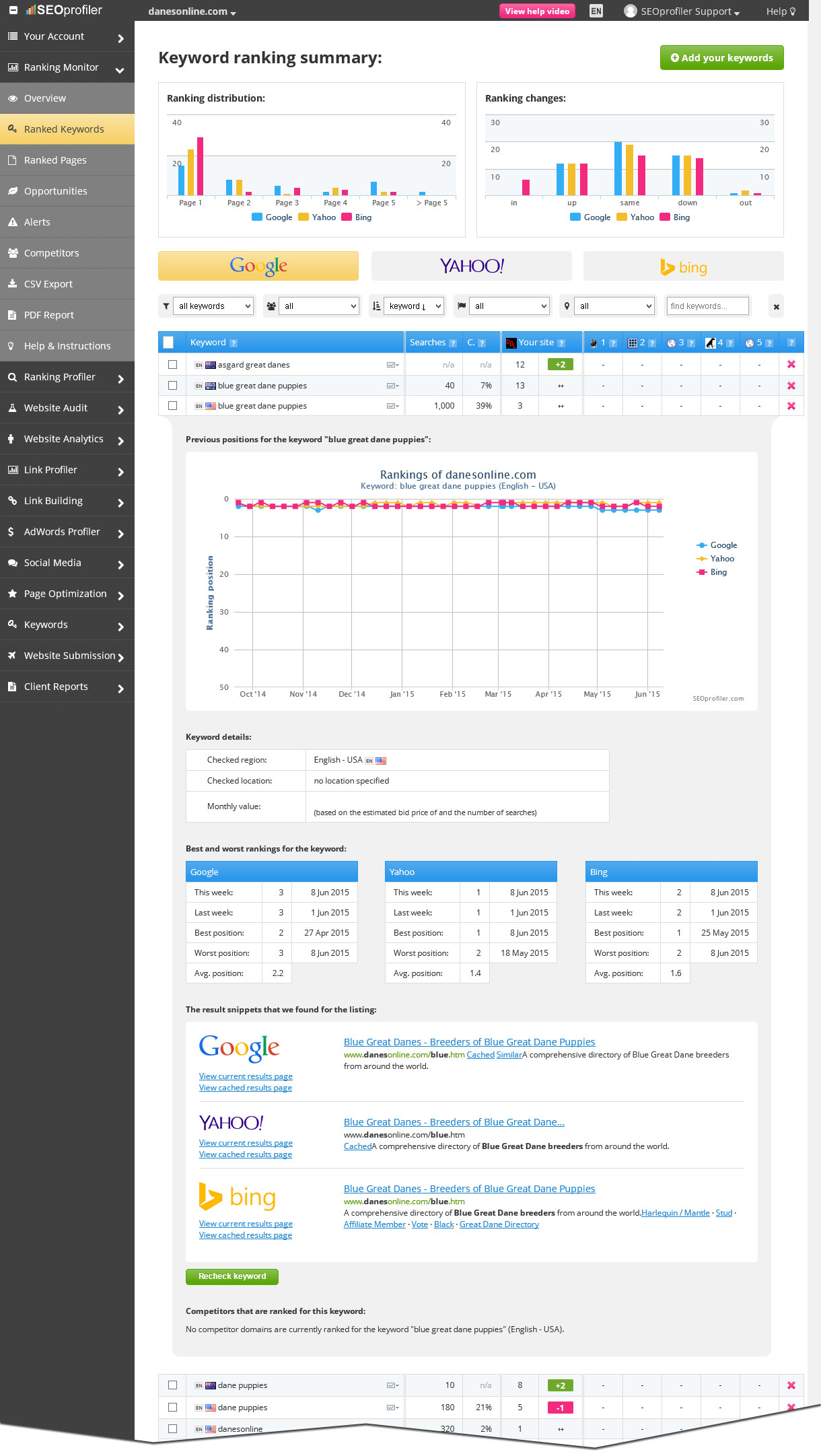Open Ranked Pages in the sidebar

tap(55, 160)
